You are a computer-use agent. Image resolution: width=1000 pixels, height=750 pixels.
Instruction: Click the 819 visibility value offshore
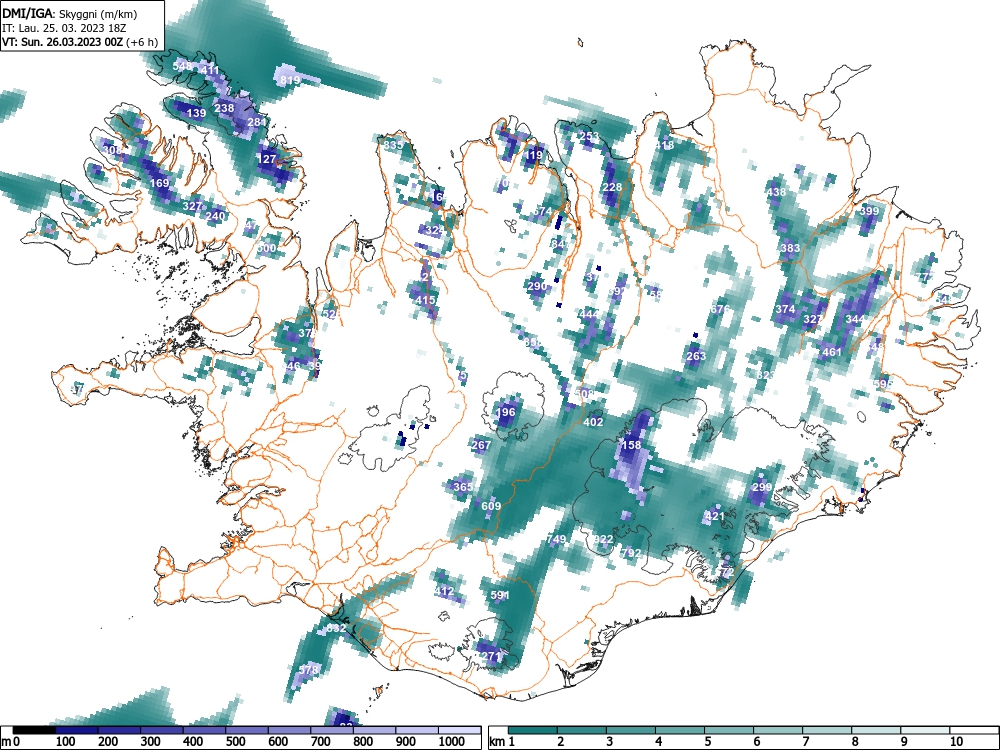(x=290, y=80)
